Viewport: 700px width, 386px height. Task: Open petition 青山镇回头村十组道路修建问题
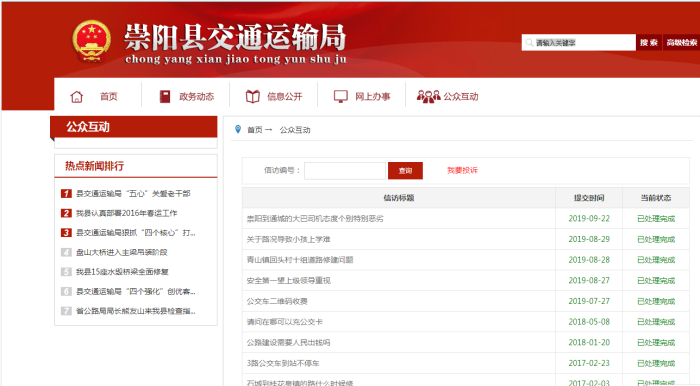pyautogui.click(x=300, y=260)
